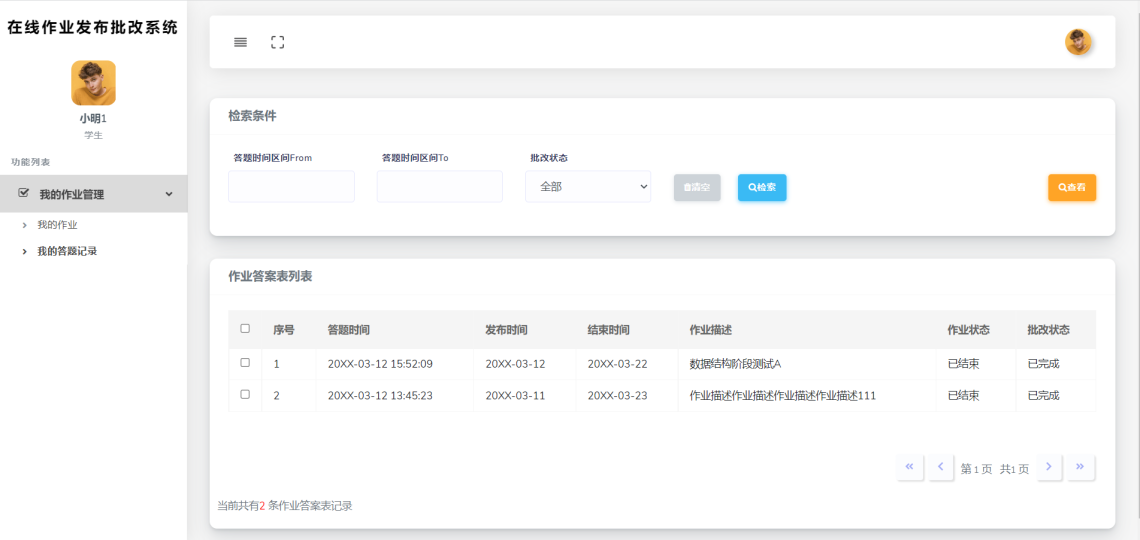Click the arrow before 我的作业
The width and height of the screenshot is (1140, 540).
[25, 225]
